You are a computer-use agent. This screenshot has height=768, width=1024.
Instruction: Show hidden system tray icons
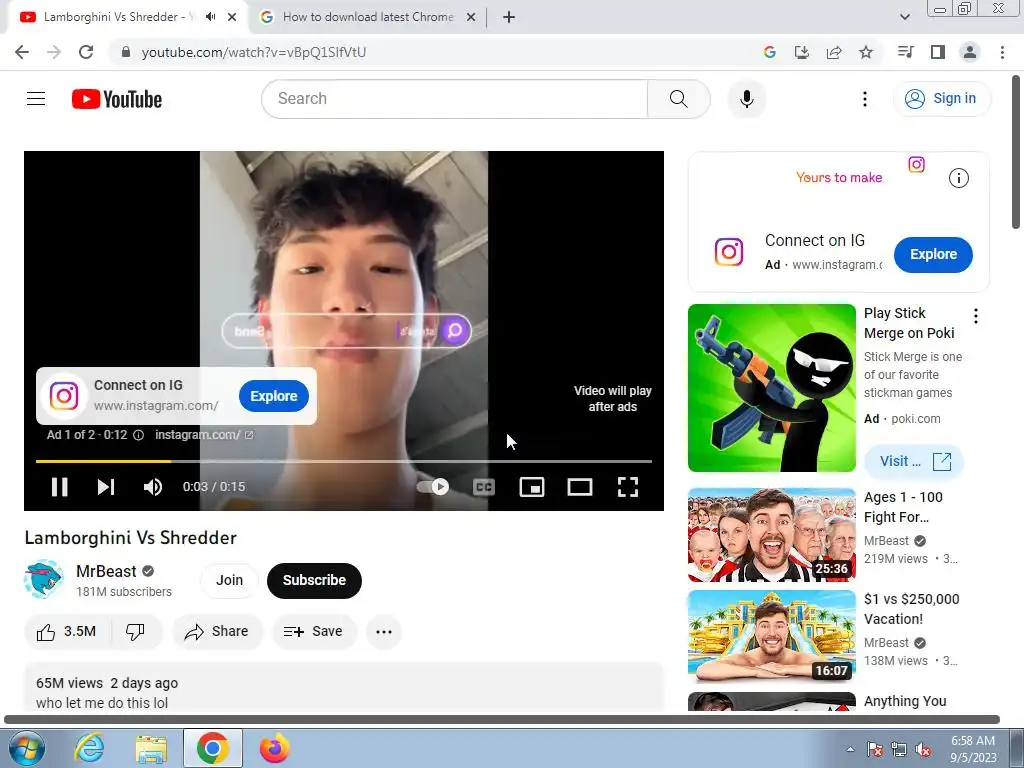click(850, 749)
